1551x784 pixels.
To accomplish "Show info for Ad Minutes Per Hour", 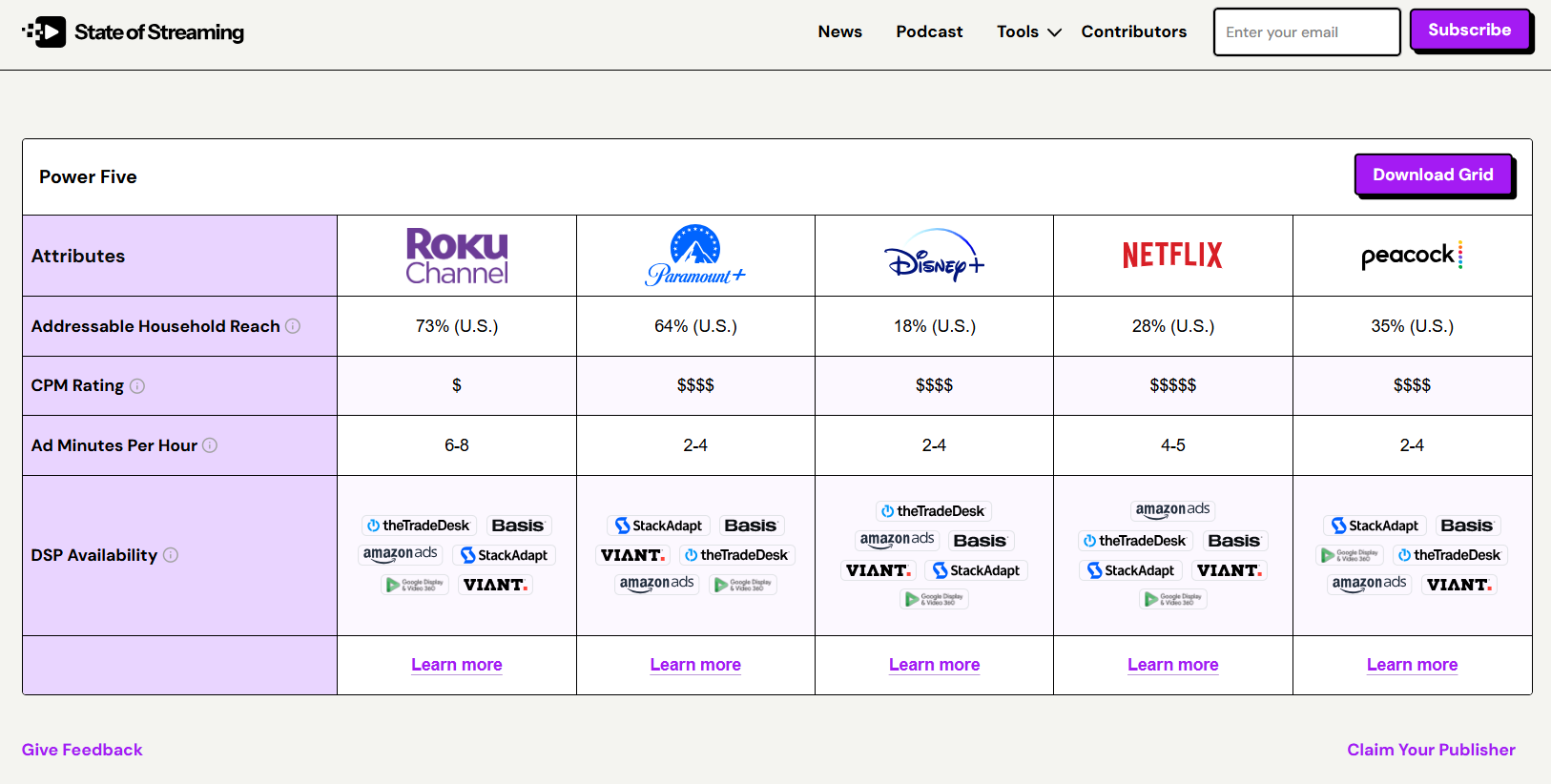I will click(210, 445).
